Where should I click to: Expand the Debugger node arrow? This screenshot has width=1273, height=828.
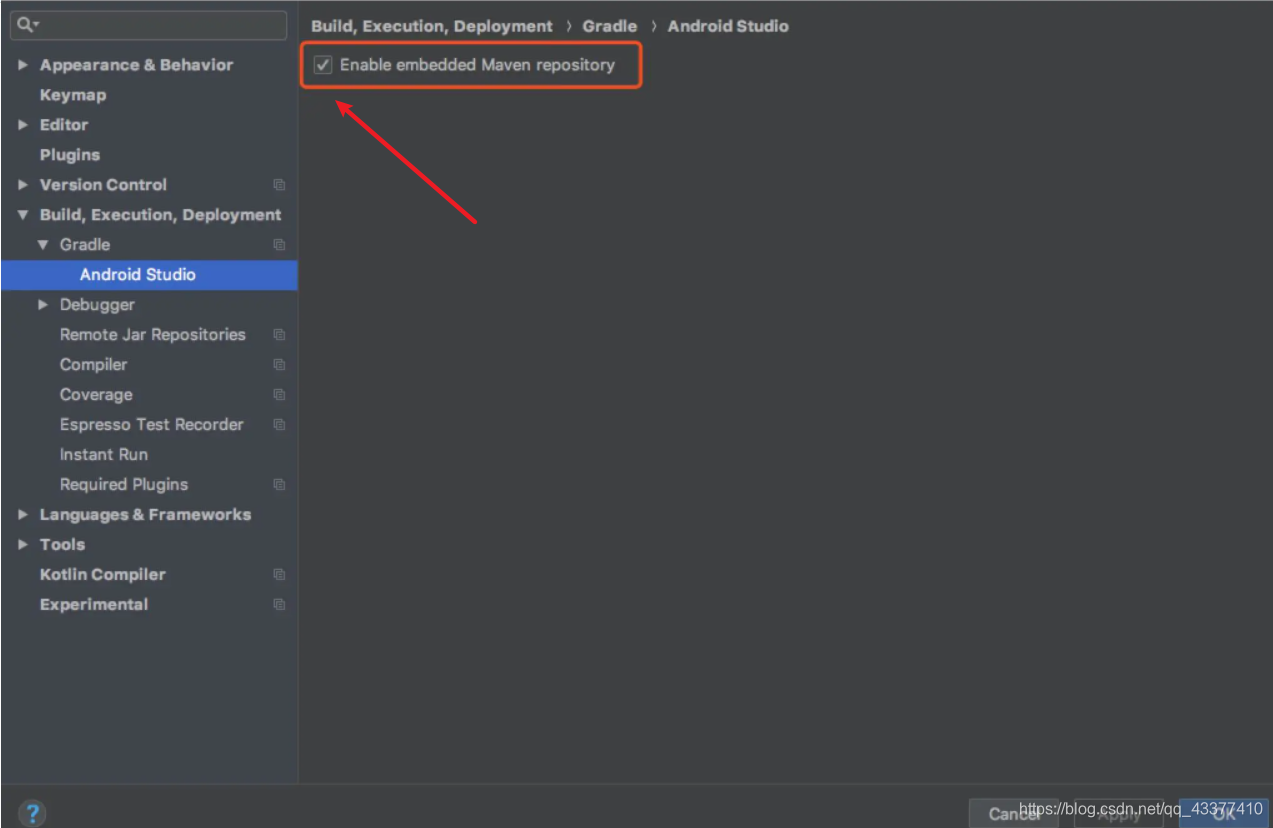(43, 305)
